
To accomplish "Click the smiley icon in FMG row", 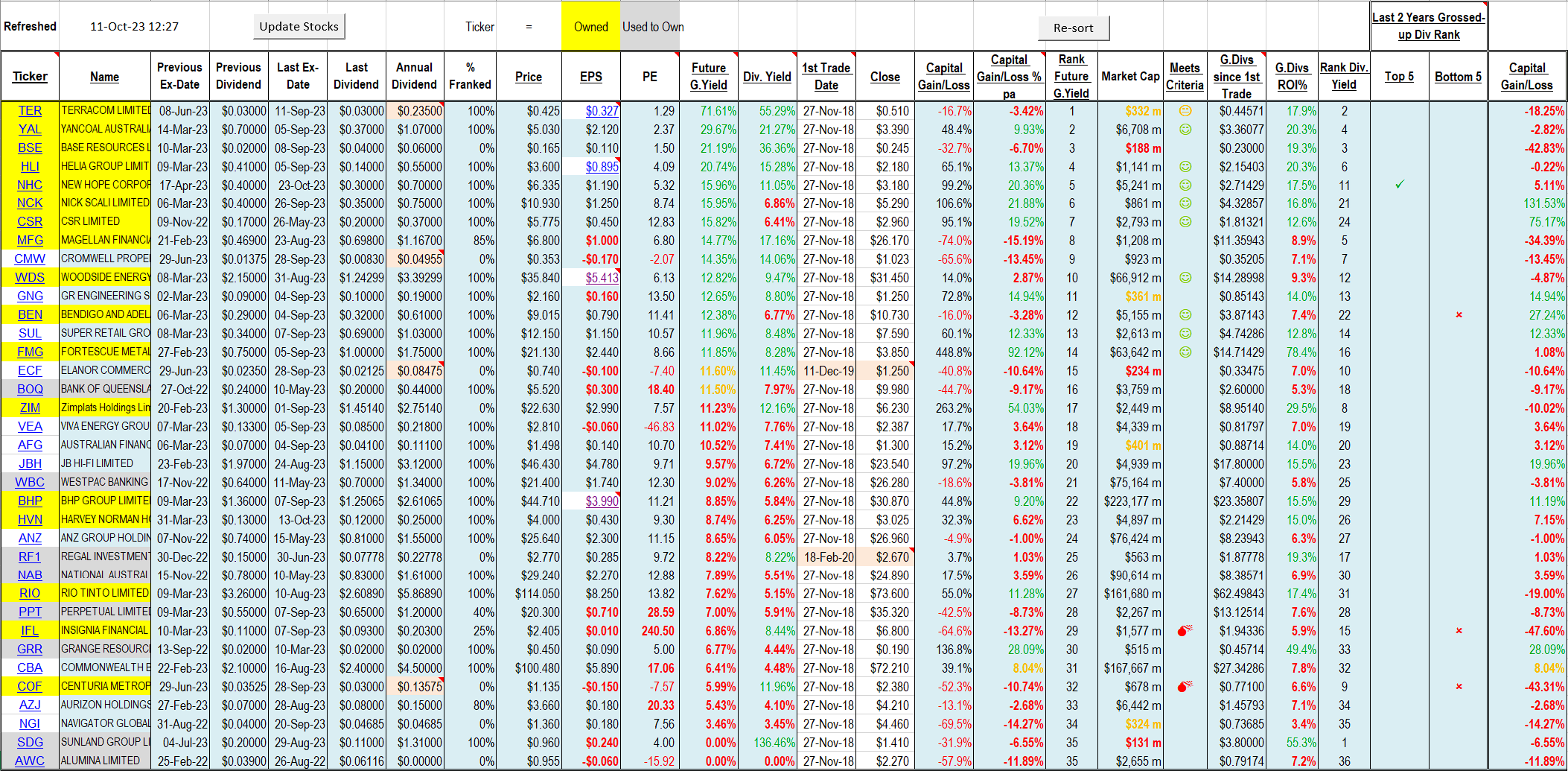I will pos(1185,352).
